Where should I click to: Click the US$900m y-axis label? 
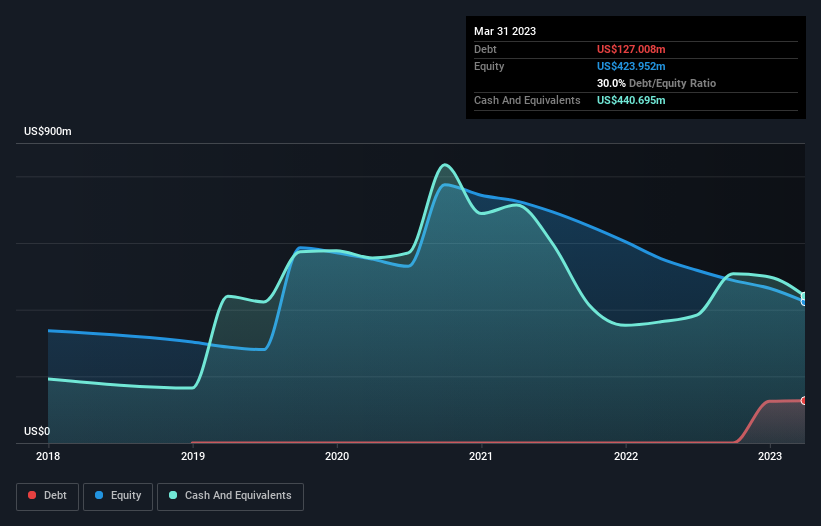pyautogui.click(x=48, y=131)
